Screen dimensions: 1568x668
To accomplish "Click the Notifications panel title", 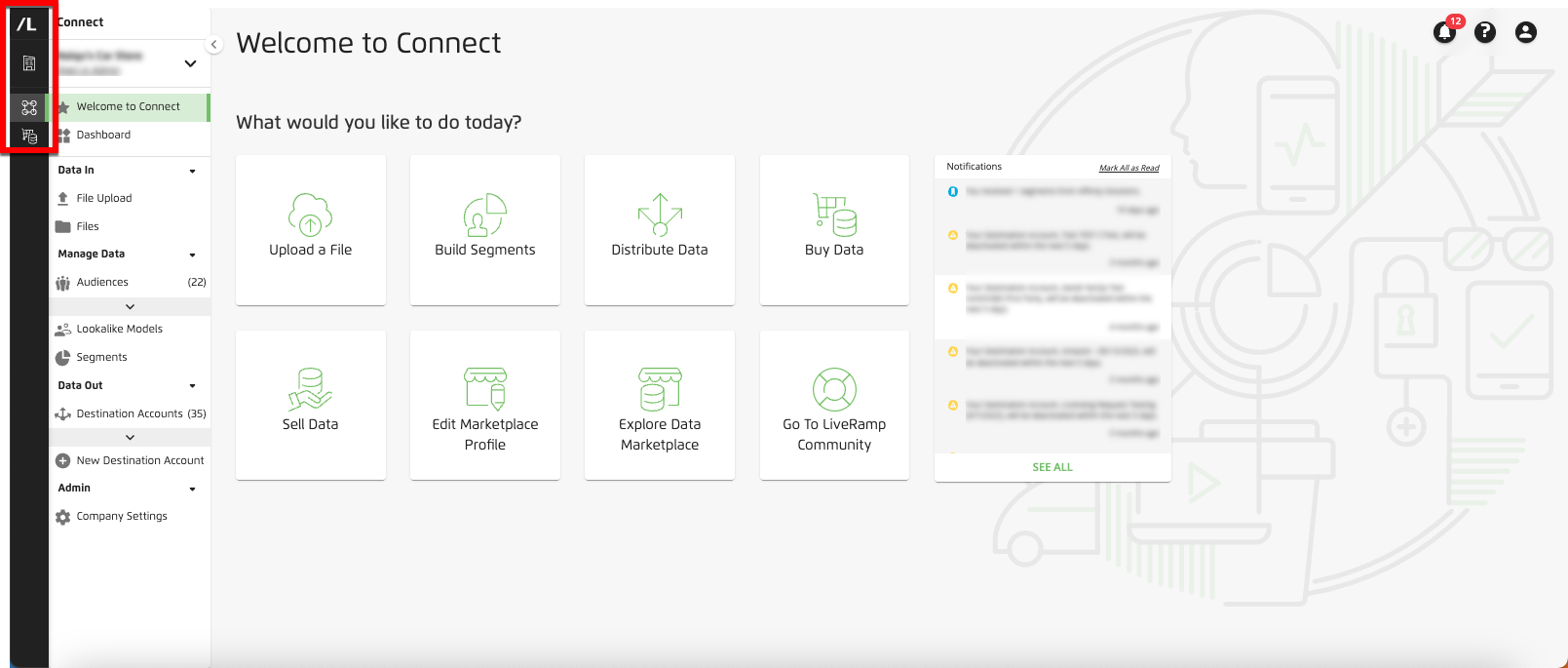I will (974, 167).
